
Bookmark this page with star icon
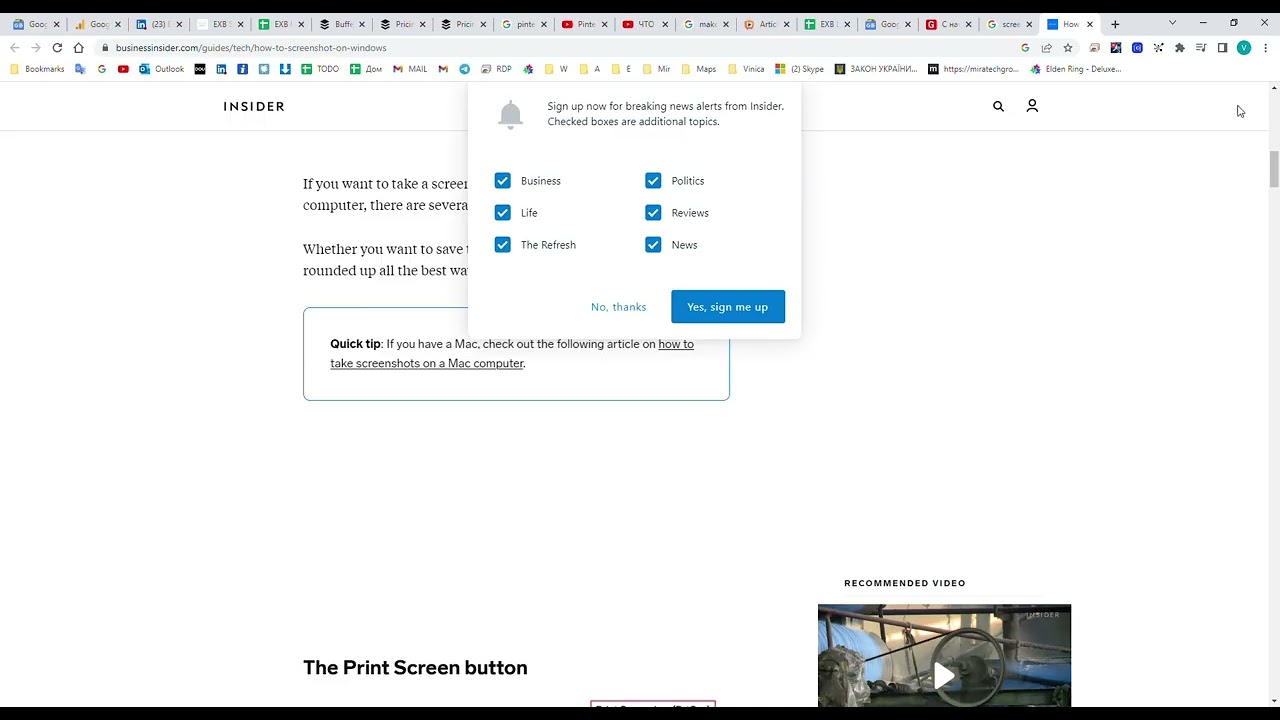[1068, 47]
